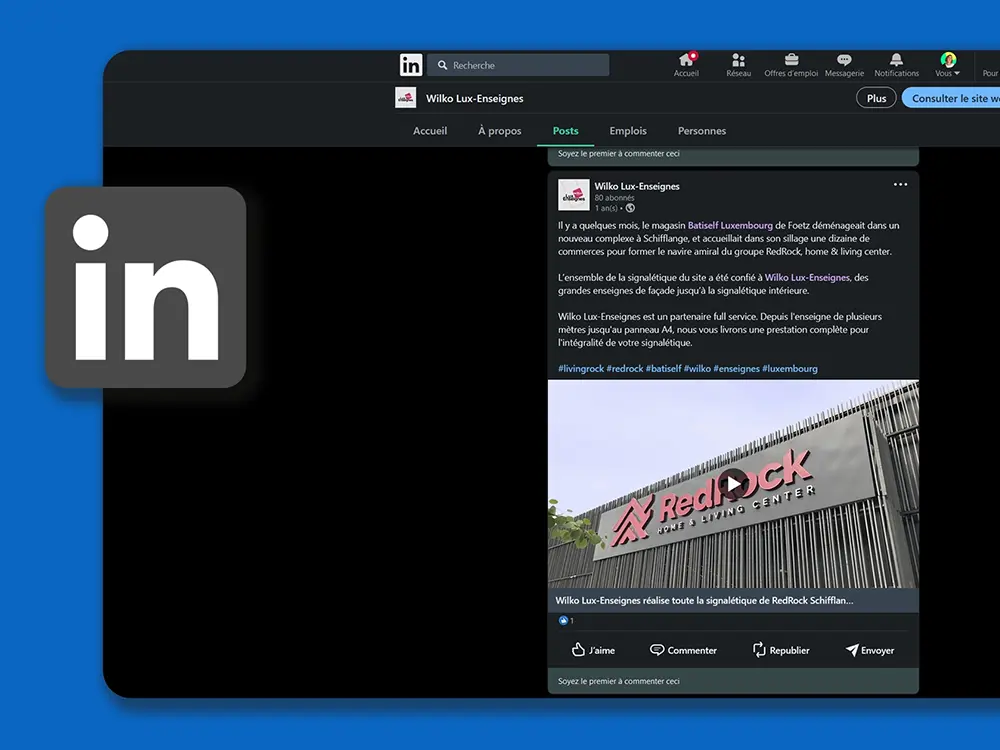Screen dimensions: 1000x750
Task: Click the Commenter button
Action: 683,650
